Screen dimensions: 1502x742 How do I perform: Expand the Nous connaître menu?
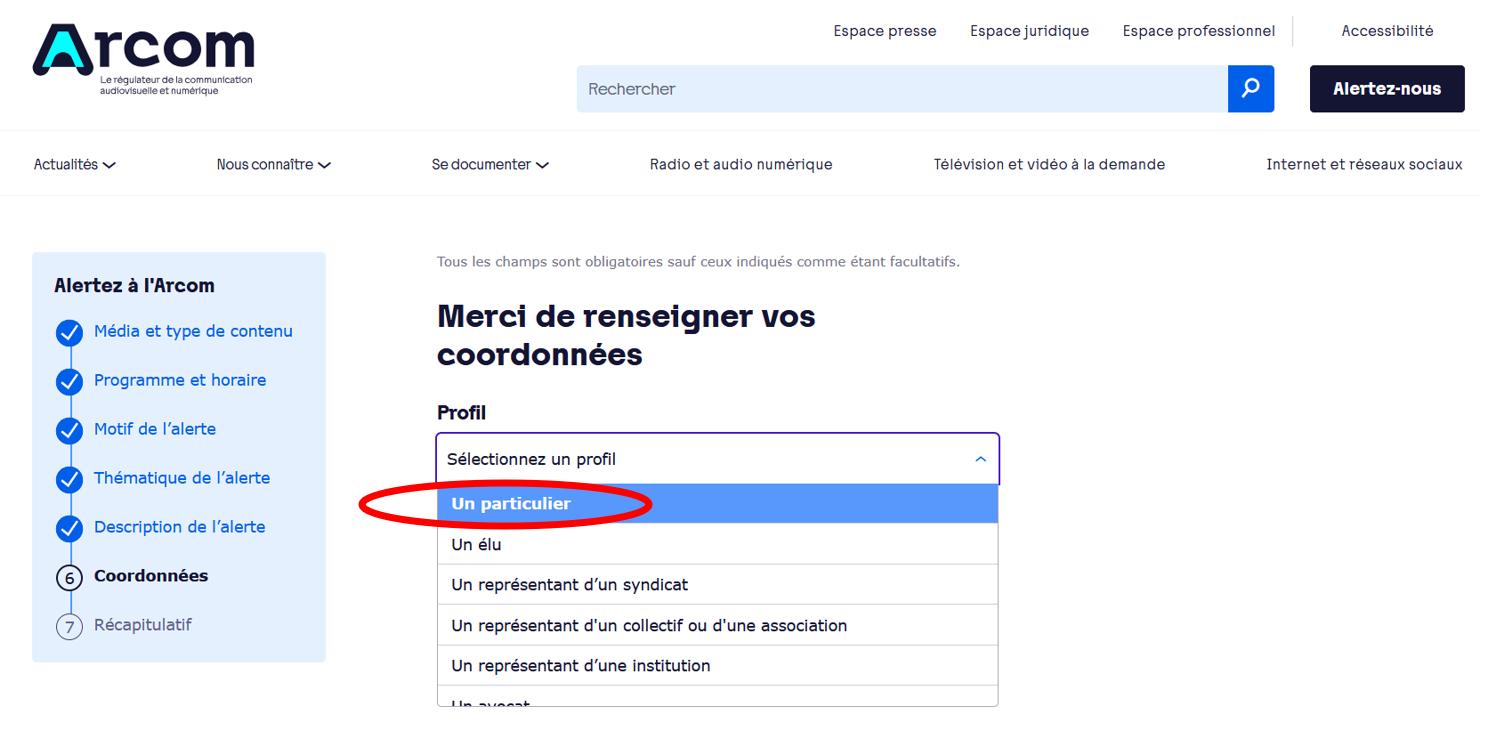273,165
